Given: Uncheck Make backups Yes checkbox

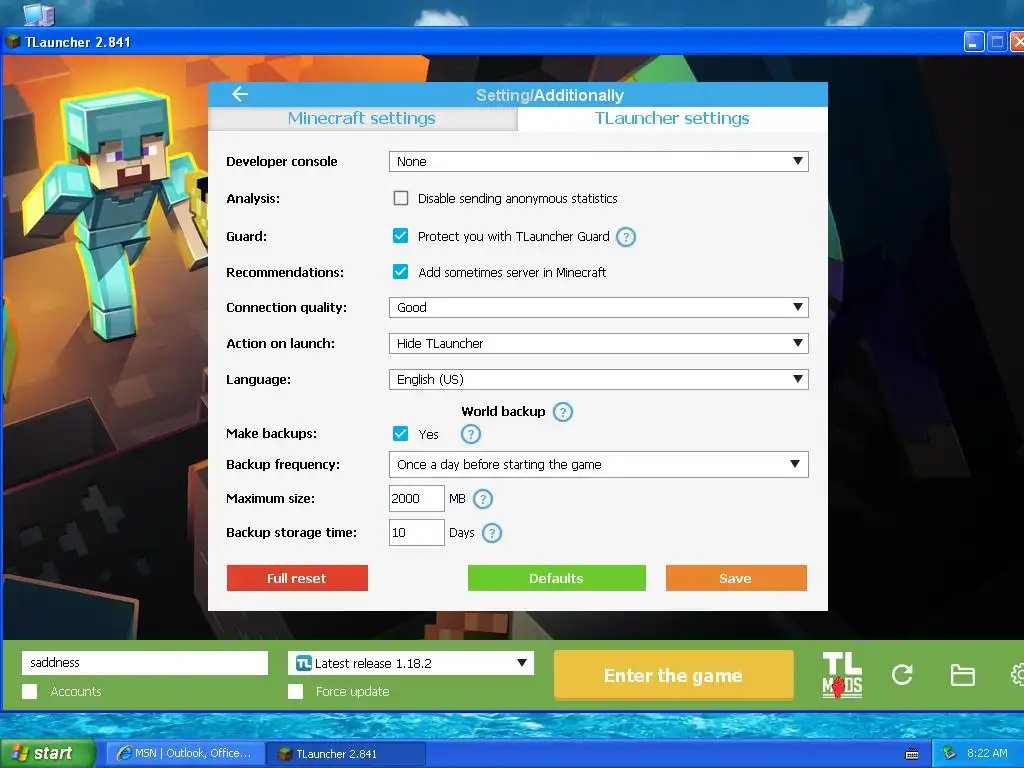Looking at the screenshot, I should [400, 434].
